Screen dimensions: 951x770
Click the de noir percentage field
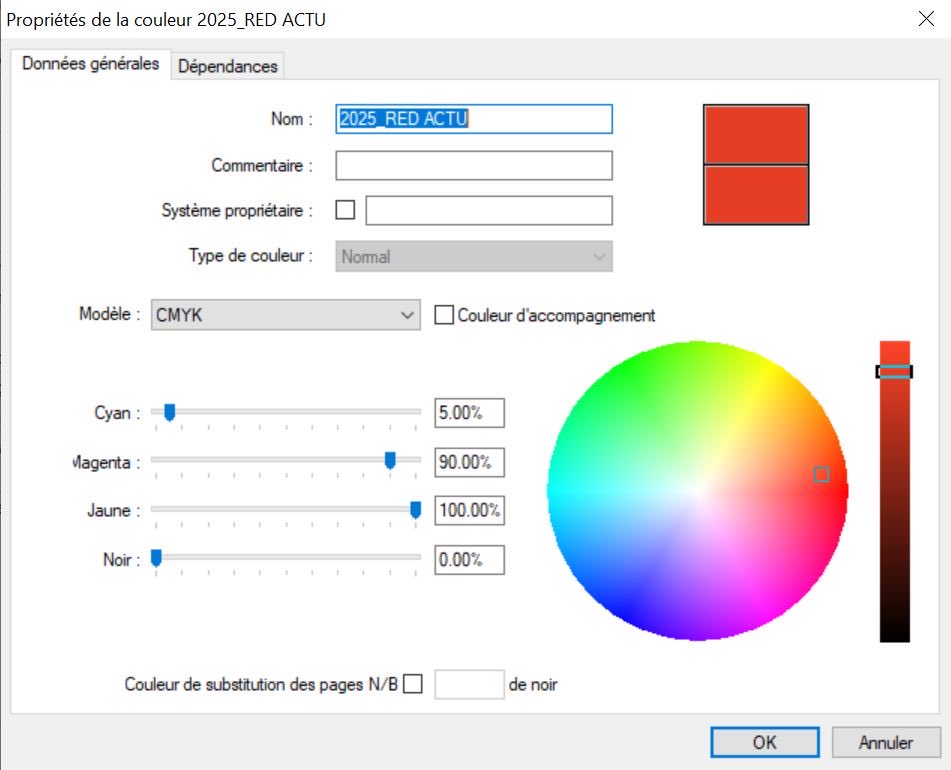(469, 684)
